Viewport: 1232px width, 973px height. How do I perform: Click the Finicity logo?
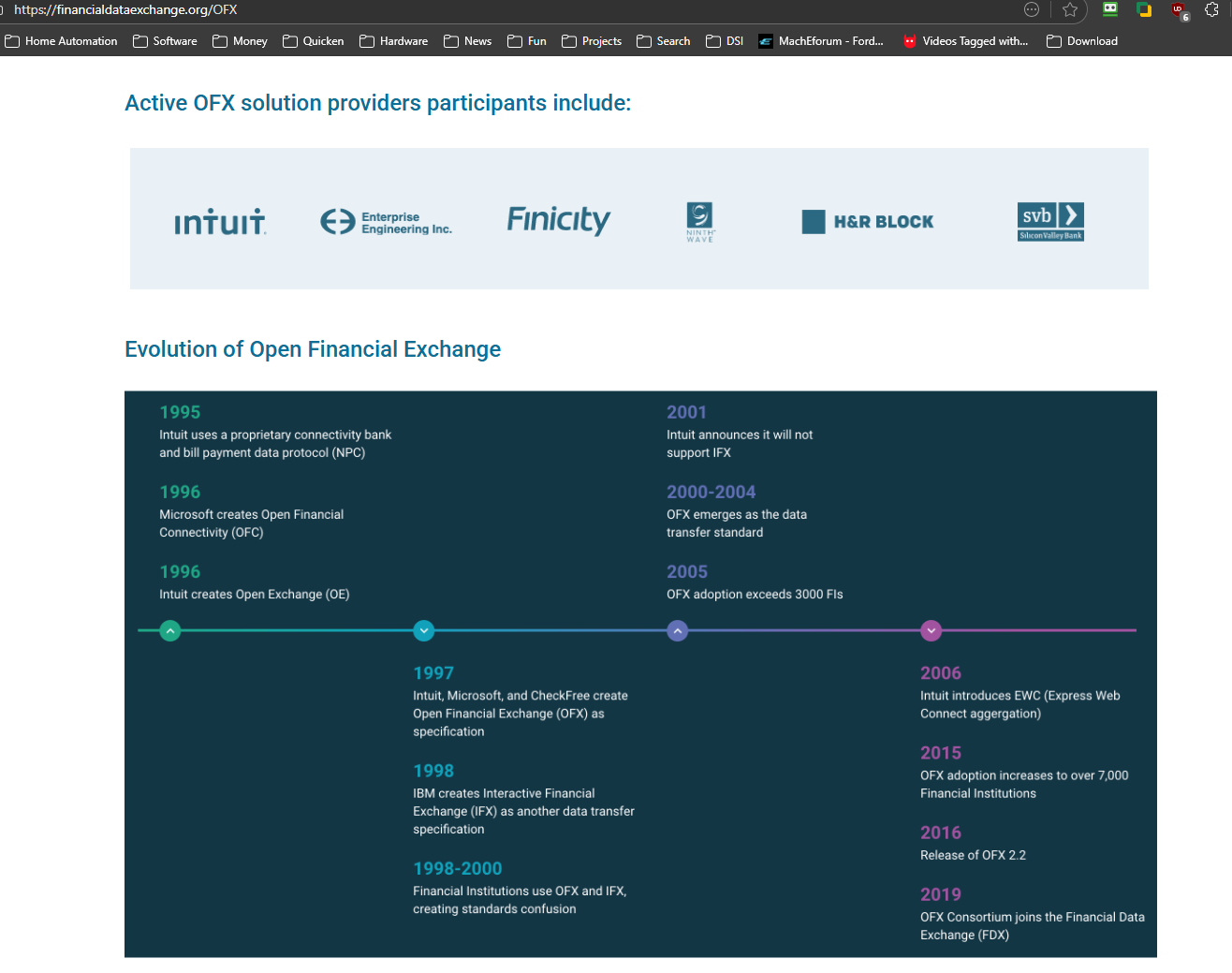click(x=559, y=220)
